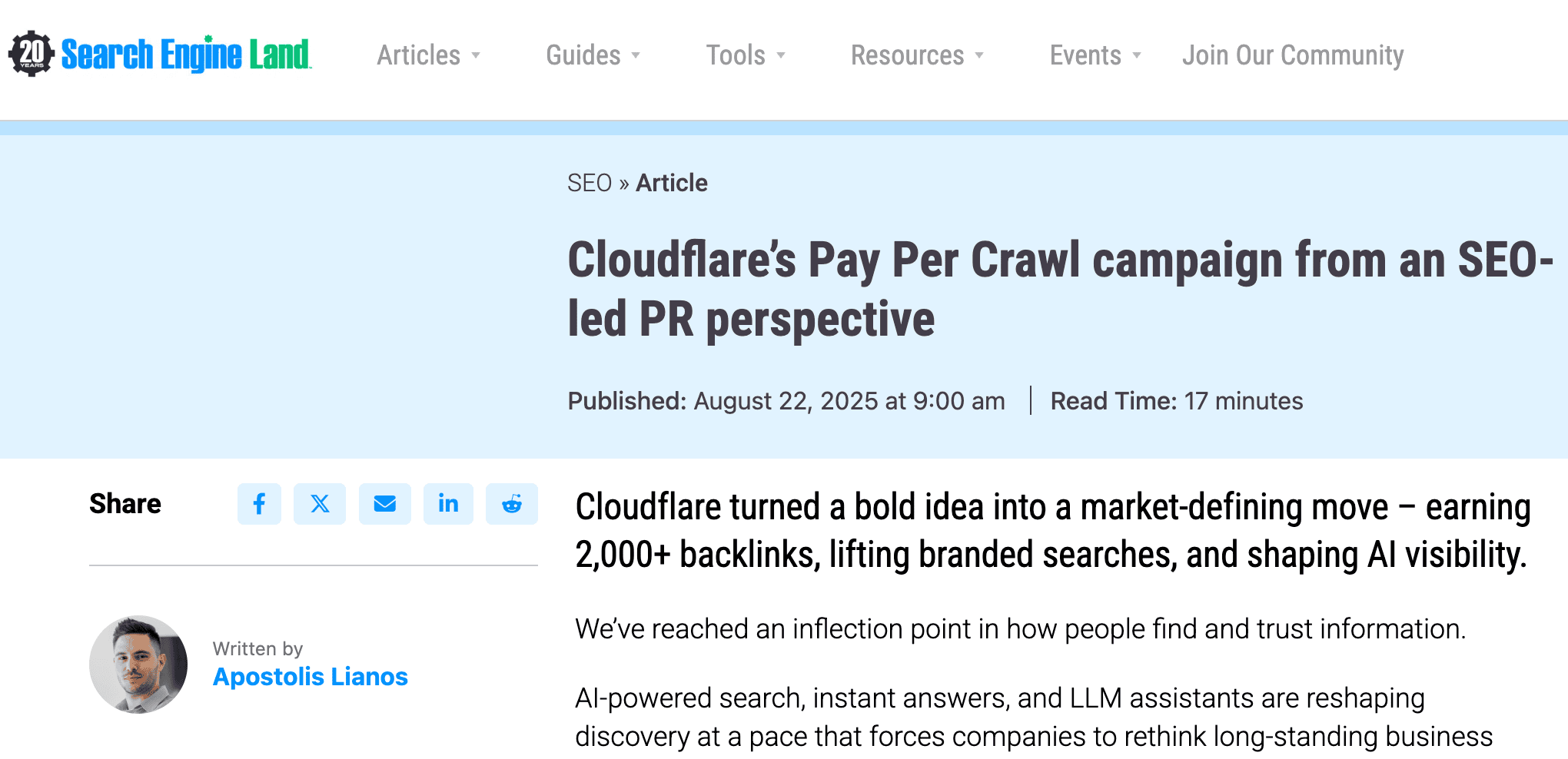Click the article headline about Cloudflare
Image resolution: width=1568 pixels, height=759 pixels.
[1061, 289]
